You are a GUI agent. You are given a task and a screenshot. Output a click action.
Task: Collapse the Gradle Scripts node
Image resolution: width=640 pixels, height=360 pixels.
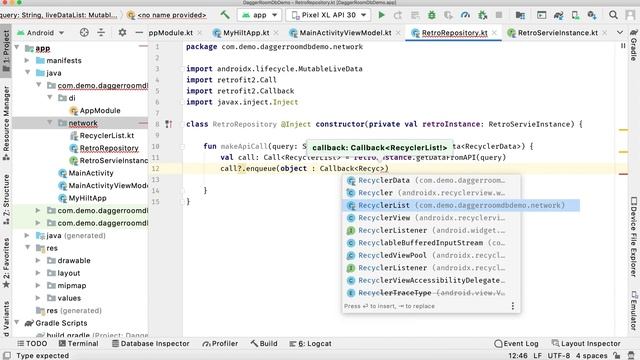click(17, 323)
